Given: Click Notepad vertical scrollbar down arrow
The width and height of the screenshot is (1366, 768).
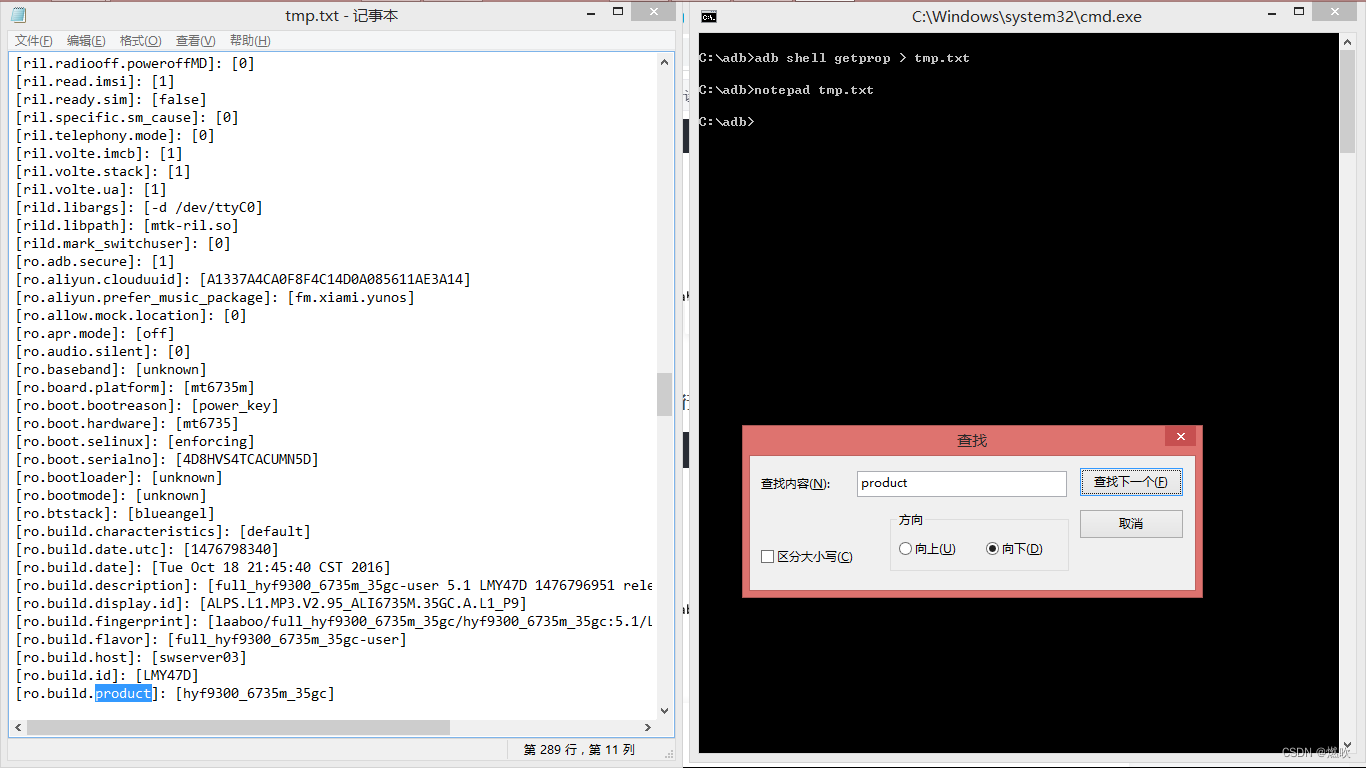Looking at the screenshot, I should pos(665,710).
